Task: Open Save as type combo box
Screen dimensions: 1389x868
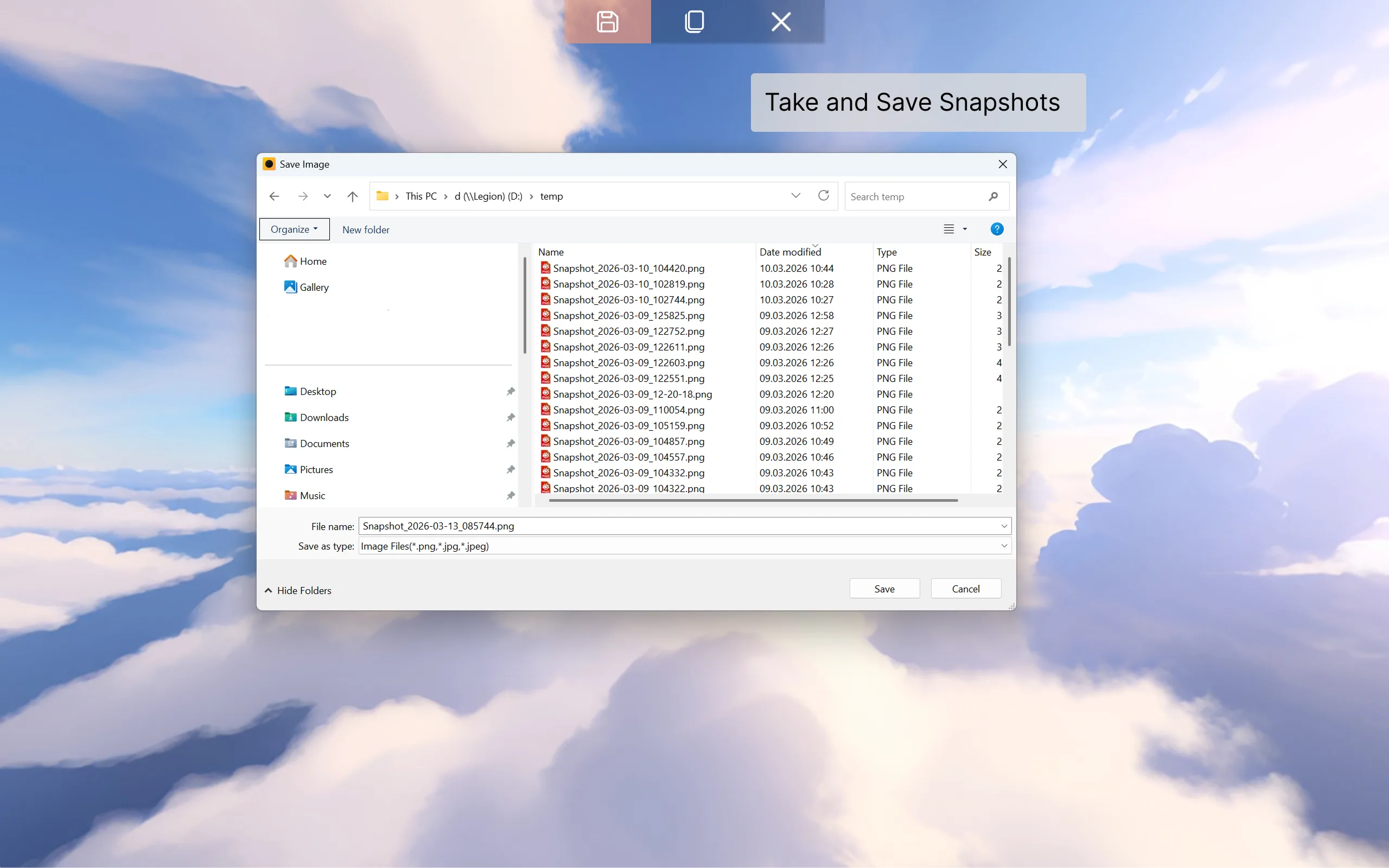Action: point(685,546)
